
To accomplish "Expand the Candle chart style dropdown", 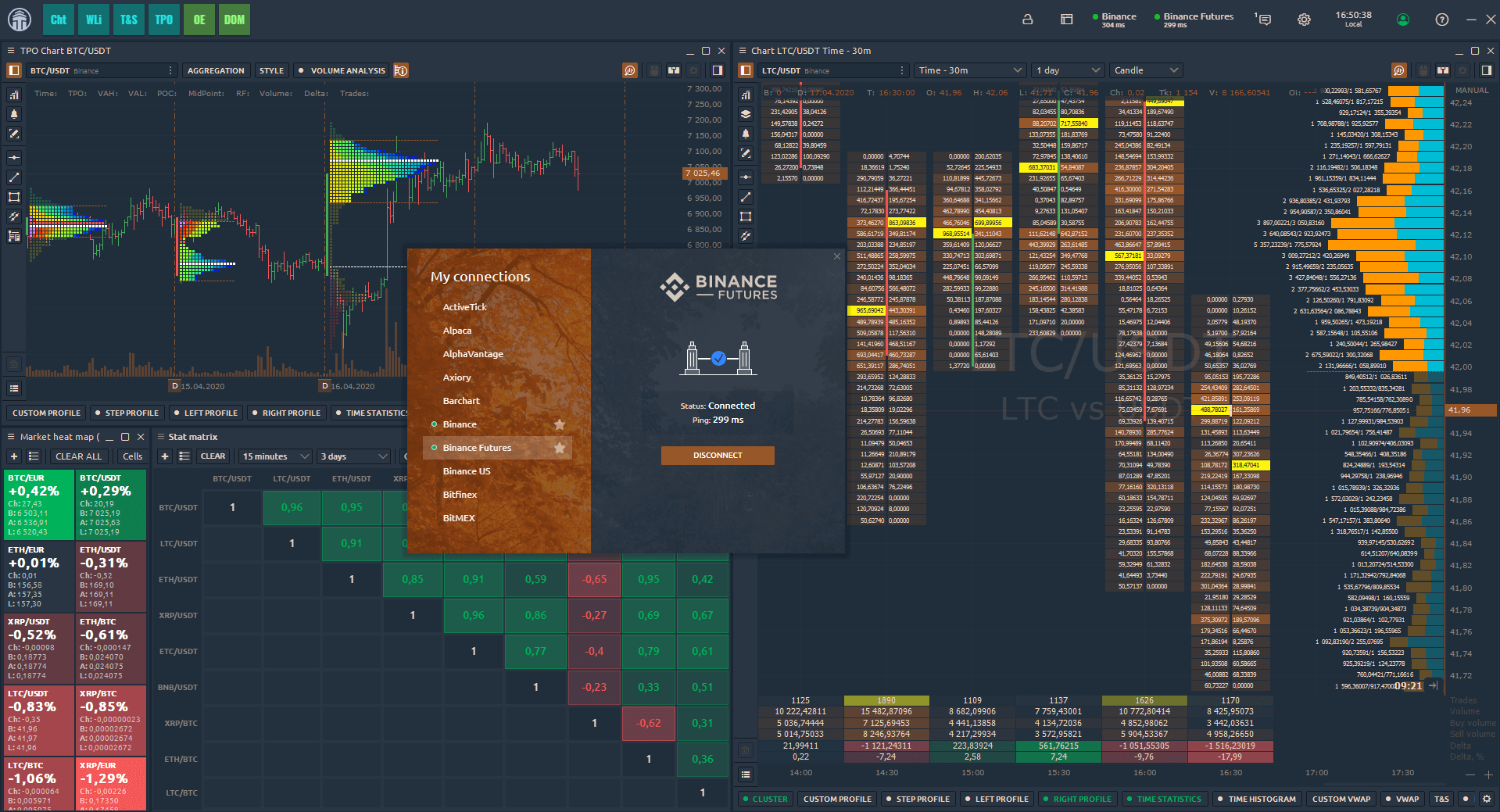I will pos(1145,70).
